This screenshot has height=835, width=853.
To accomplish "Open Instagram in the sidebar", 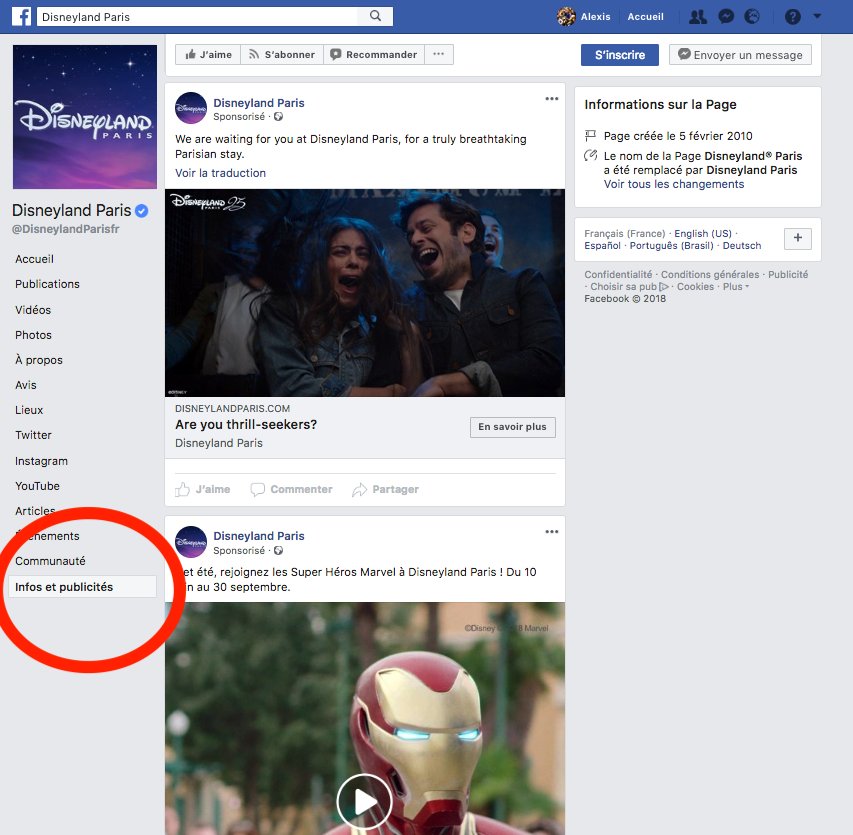I will click(41, 461).
